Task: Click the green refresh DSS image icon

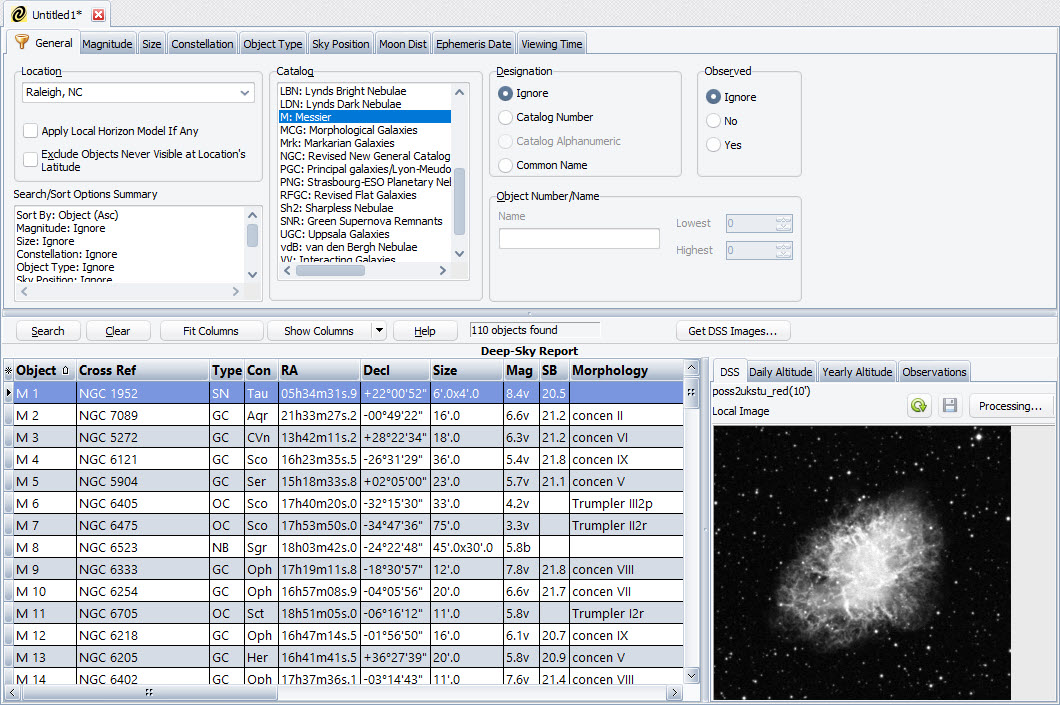Action: (x=919, y=406)
